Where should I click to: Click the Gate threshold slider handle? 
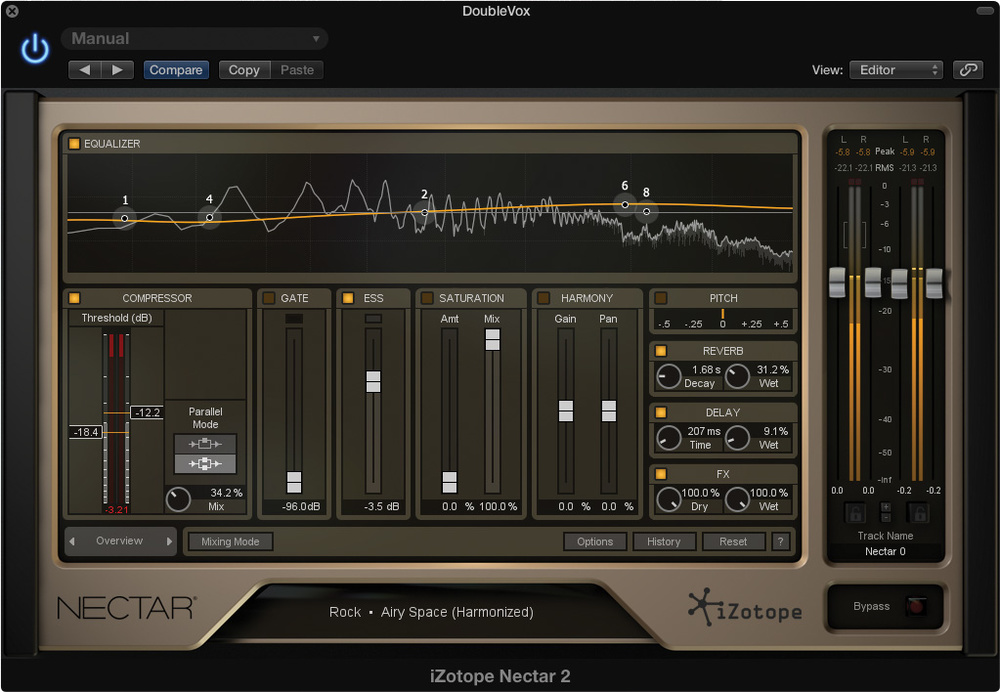click(x=294, y=482)
